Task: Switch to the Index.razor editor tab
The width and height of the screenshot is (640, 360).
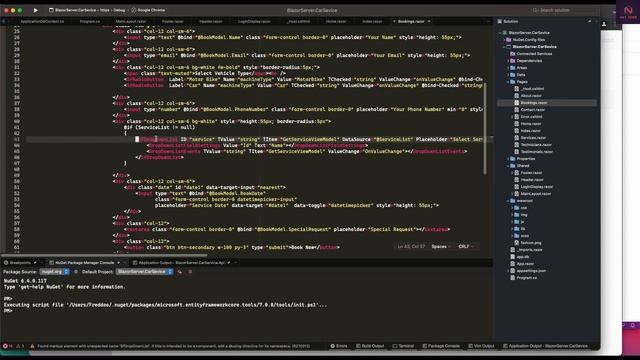Action: tap(372, 21)
